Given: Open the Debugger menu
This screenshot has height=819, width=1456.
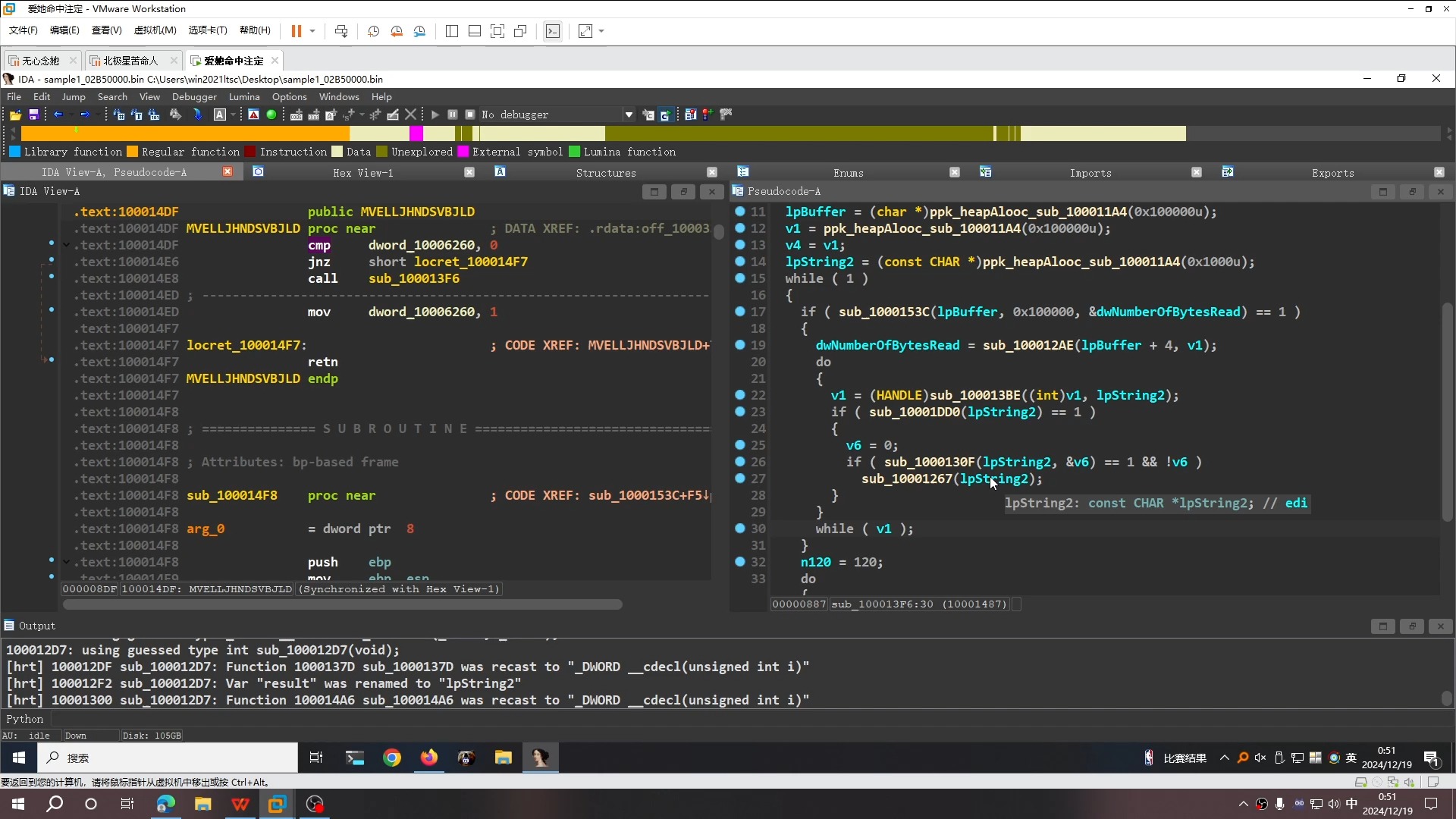Looking at the screenshot, I should (194, 97).
